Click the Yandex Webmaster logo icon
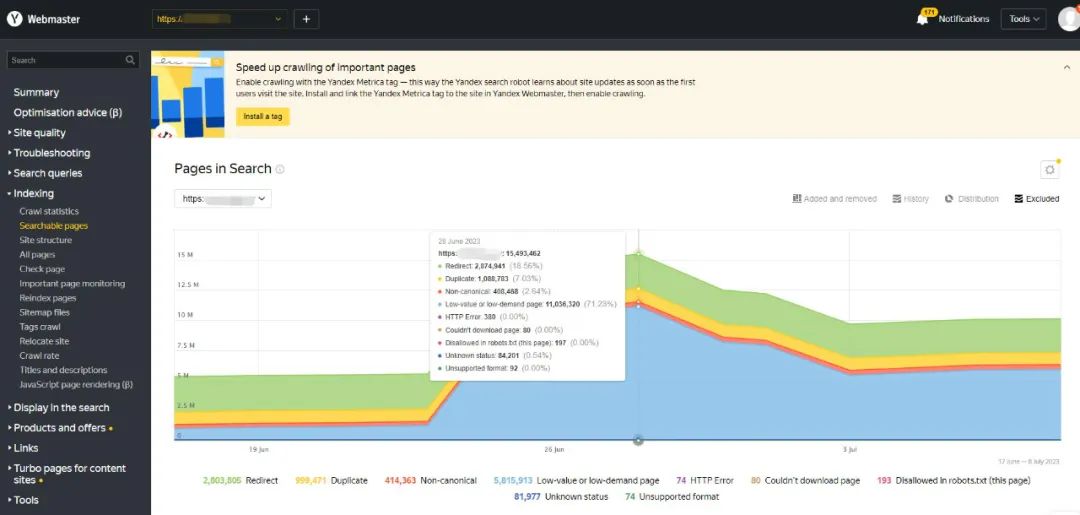This screenshot has height=515, width=1080. pyautogui.click(x=15, y=19)
